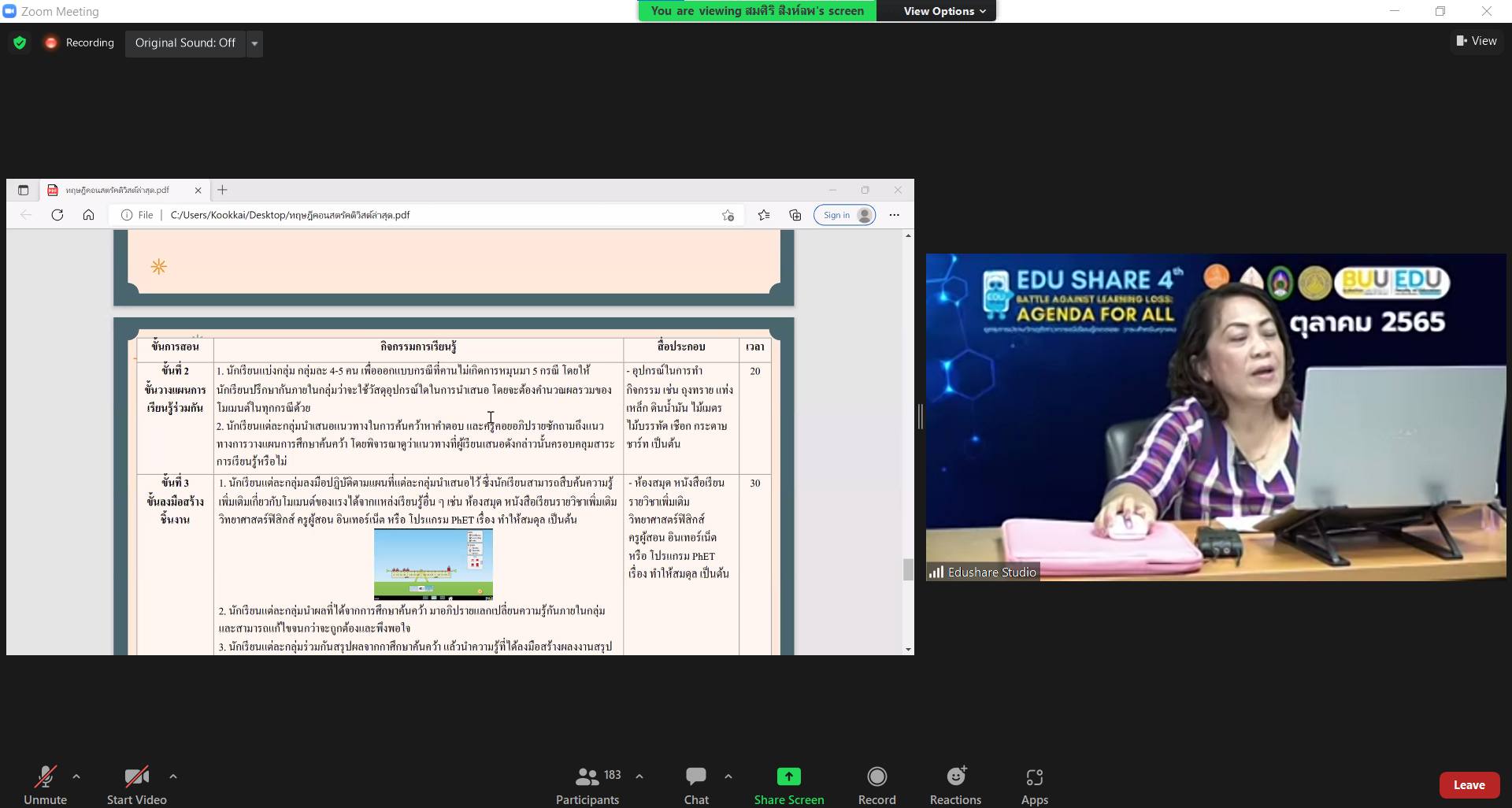
Task: Open the Participants panel
Action: click(x=587, y=786)
